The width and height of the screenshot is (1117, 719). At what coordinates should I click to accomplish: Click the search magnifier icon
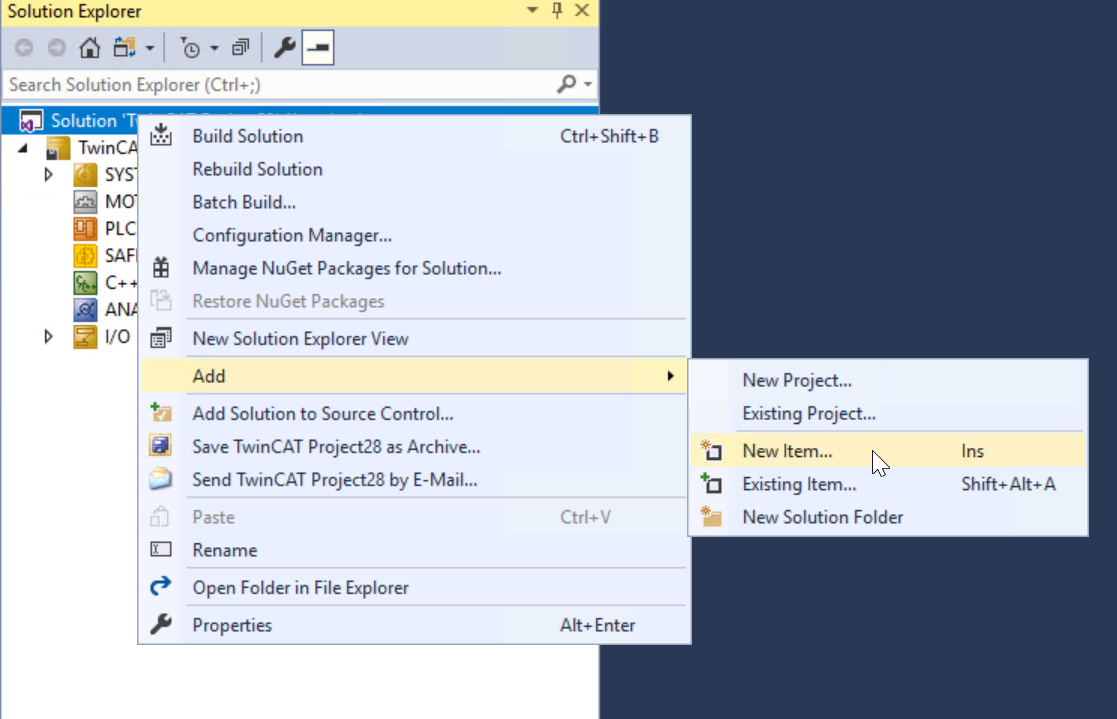click(566, 84)
